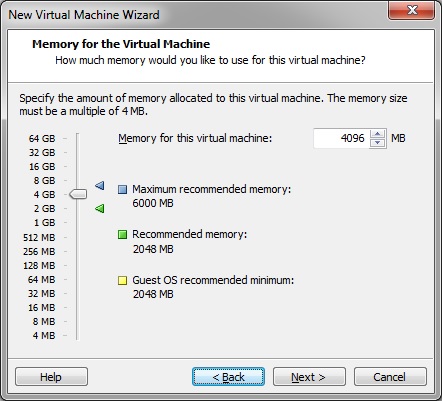
Task: Click the green Recommended memory square
Action: 123,235
